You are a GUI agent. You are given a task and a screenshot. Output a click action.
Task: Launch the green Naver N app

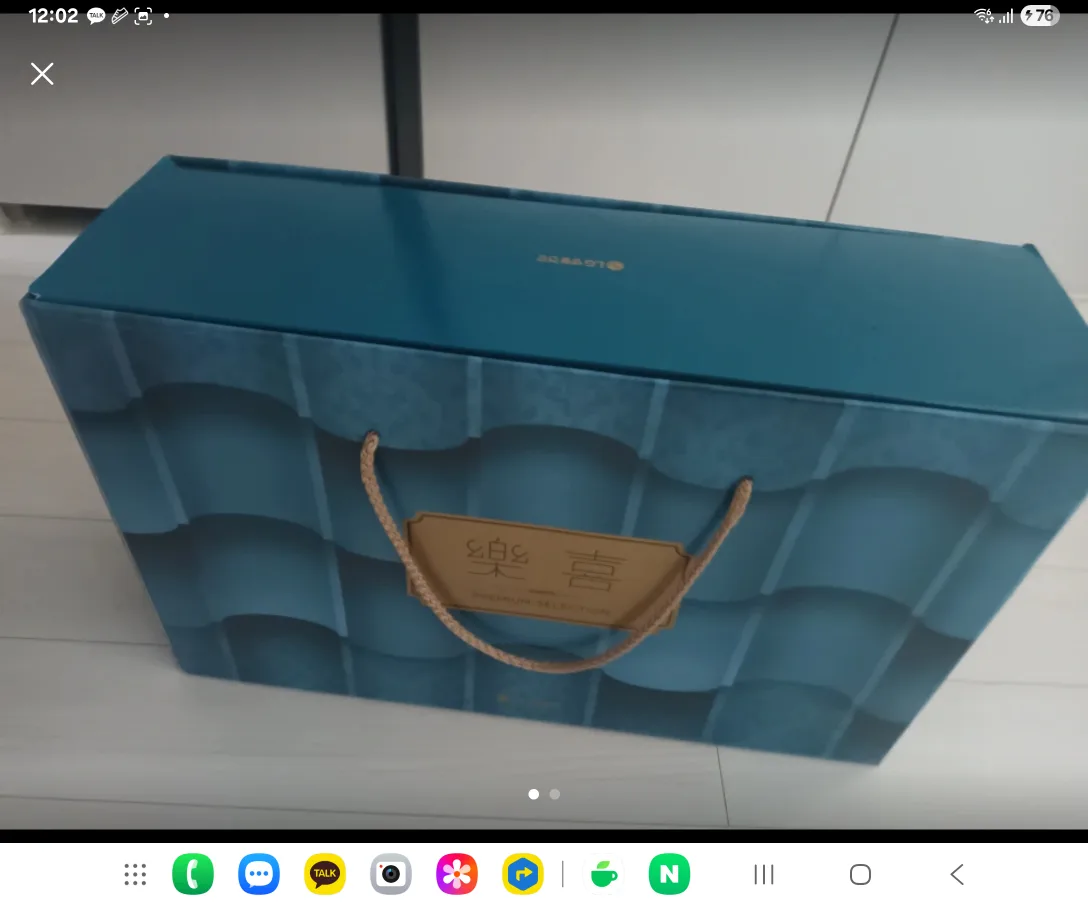point(669,875)
